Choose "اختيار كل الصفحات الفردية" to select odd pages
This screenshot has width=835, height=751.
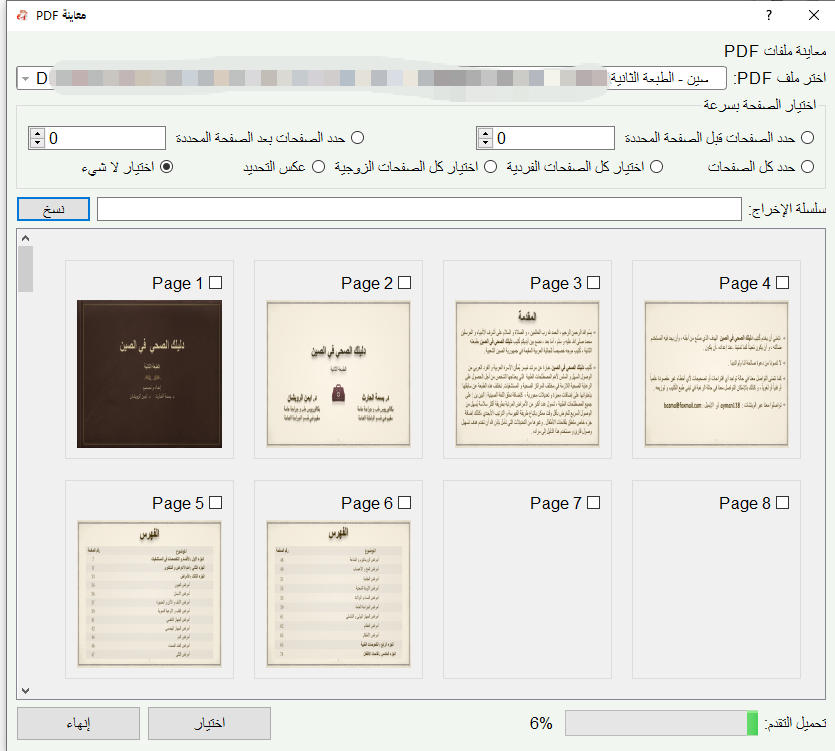[x=657, y=167]
